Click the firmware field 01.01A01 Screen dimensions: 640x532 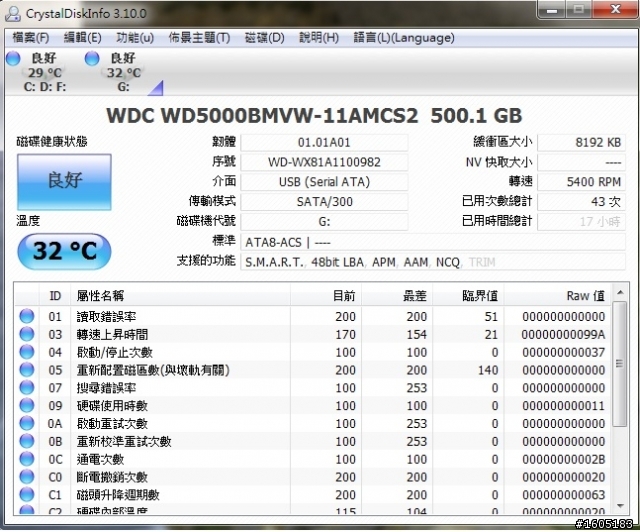[x=324, y=142]
